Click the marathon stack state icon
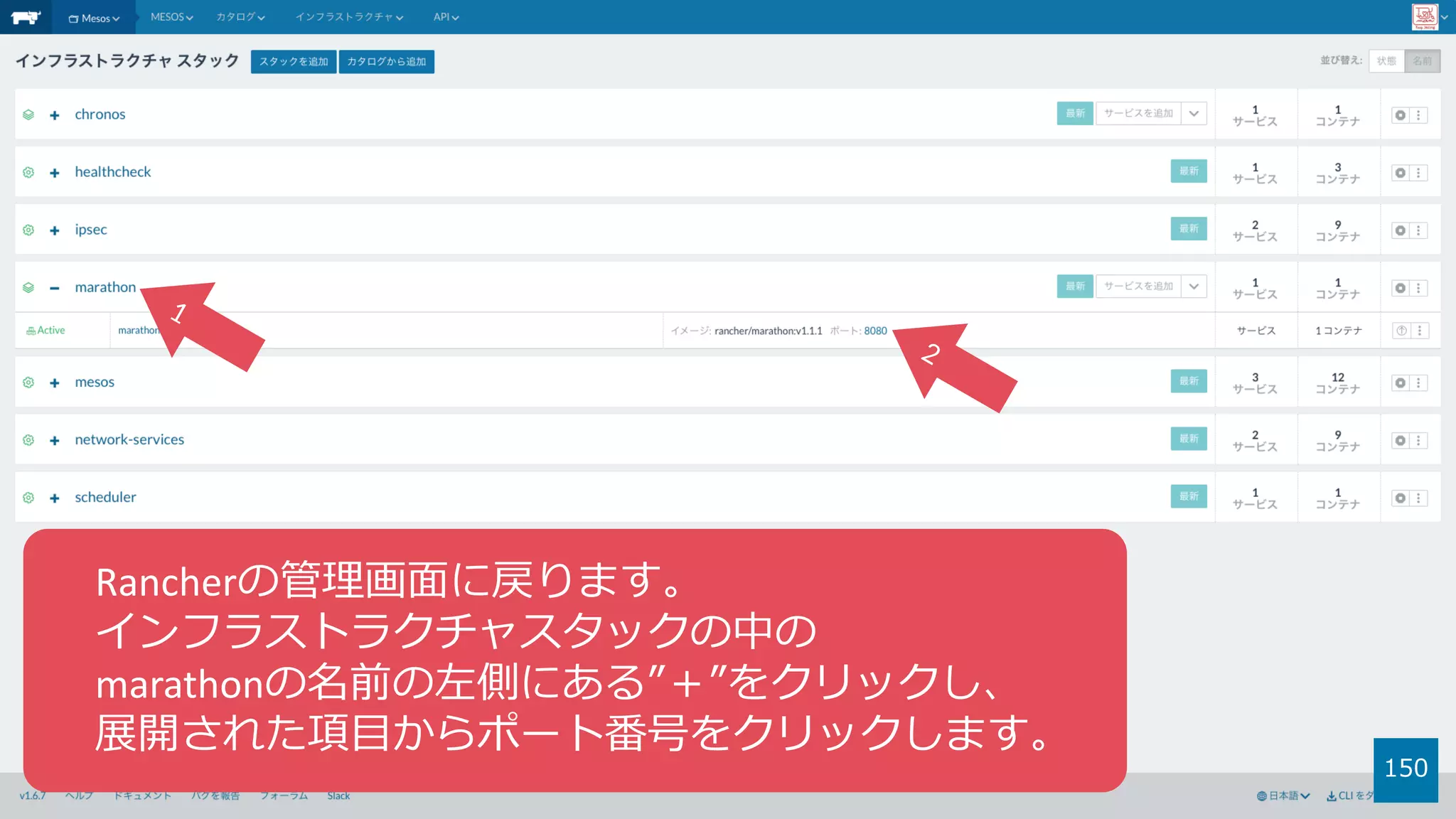Screen dimensions: 1456x819 coord(28,287)
